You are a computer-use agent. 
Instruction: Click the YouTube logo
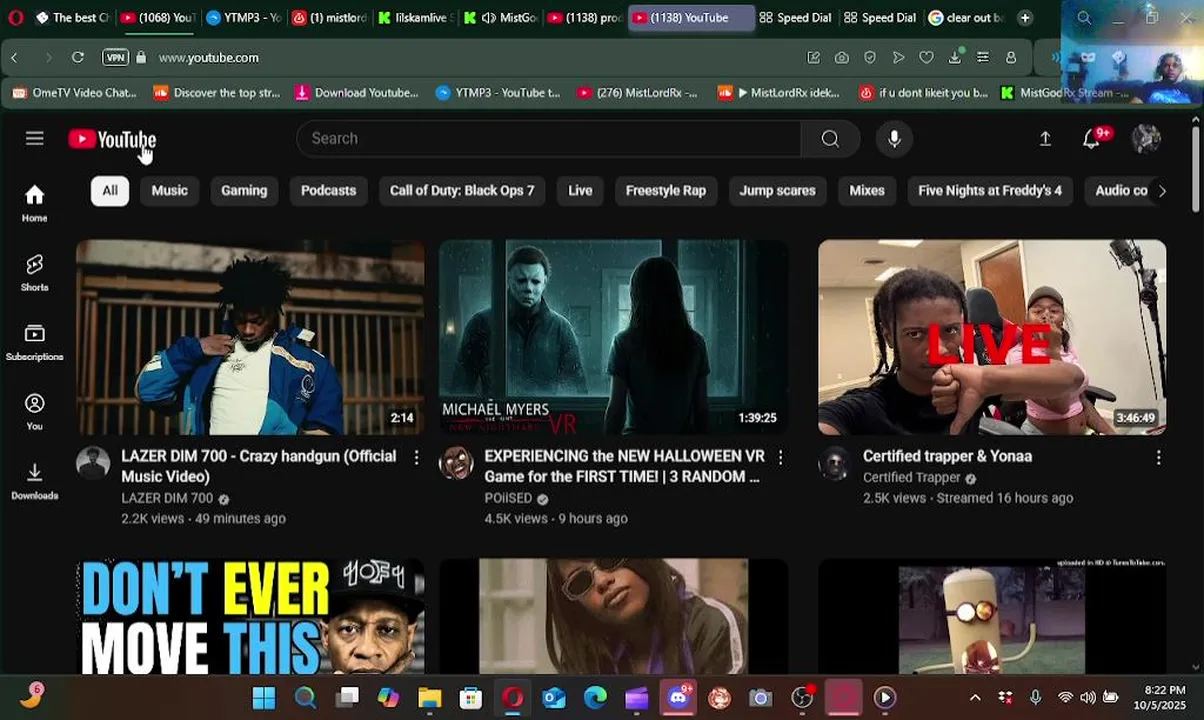click(112, 139)
